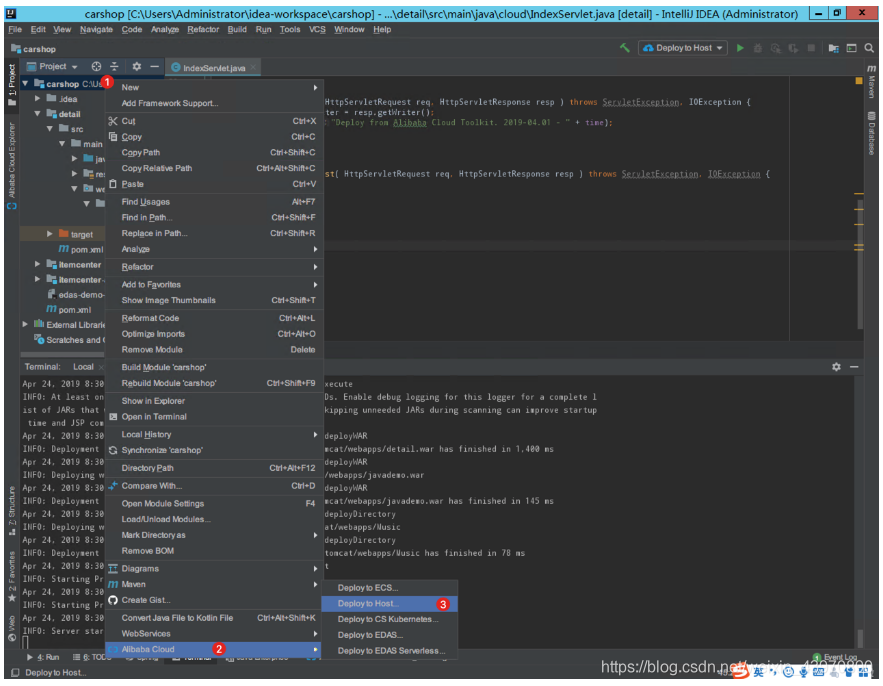The height and width of the screenshot is (686, 883).
Task: Select Deploy to EDAS Serverless option
Action: (x=389, y=651)
